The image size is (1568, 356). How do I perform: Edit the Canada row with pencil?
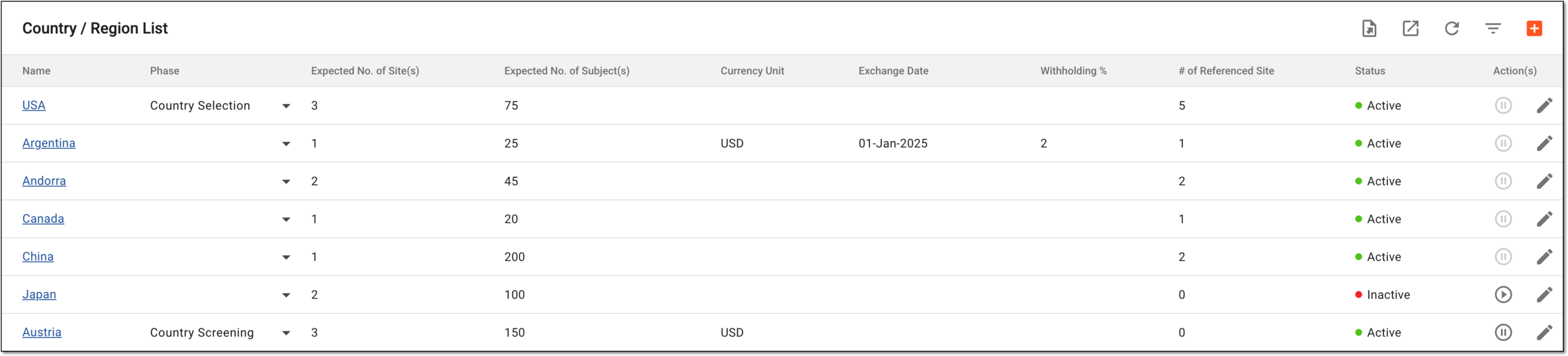pyautogui.click(x=1544, y=218)
